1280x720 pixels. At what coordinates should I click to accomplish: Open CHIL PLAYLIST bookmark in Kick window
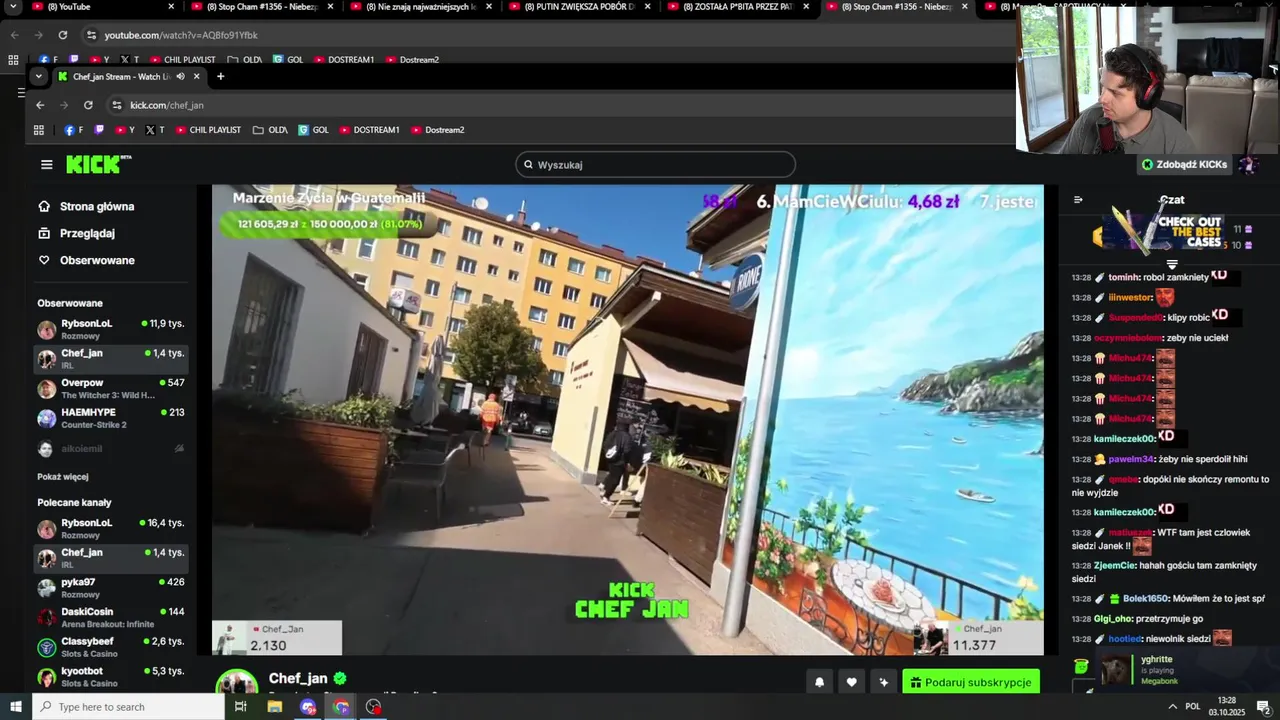207,130
